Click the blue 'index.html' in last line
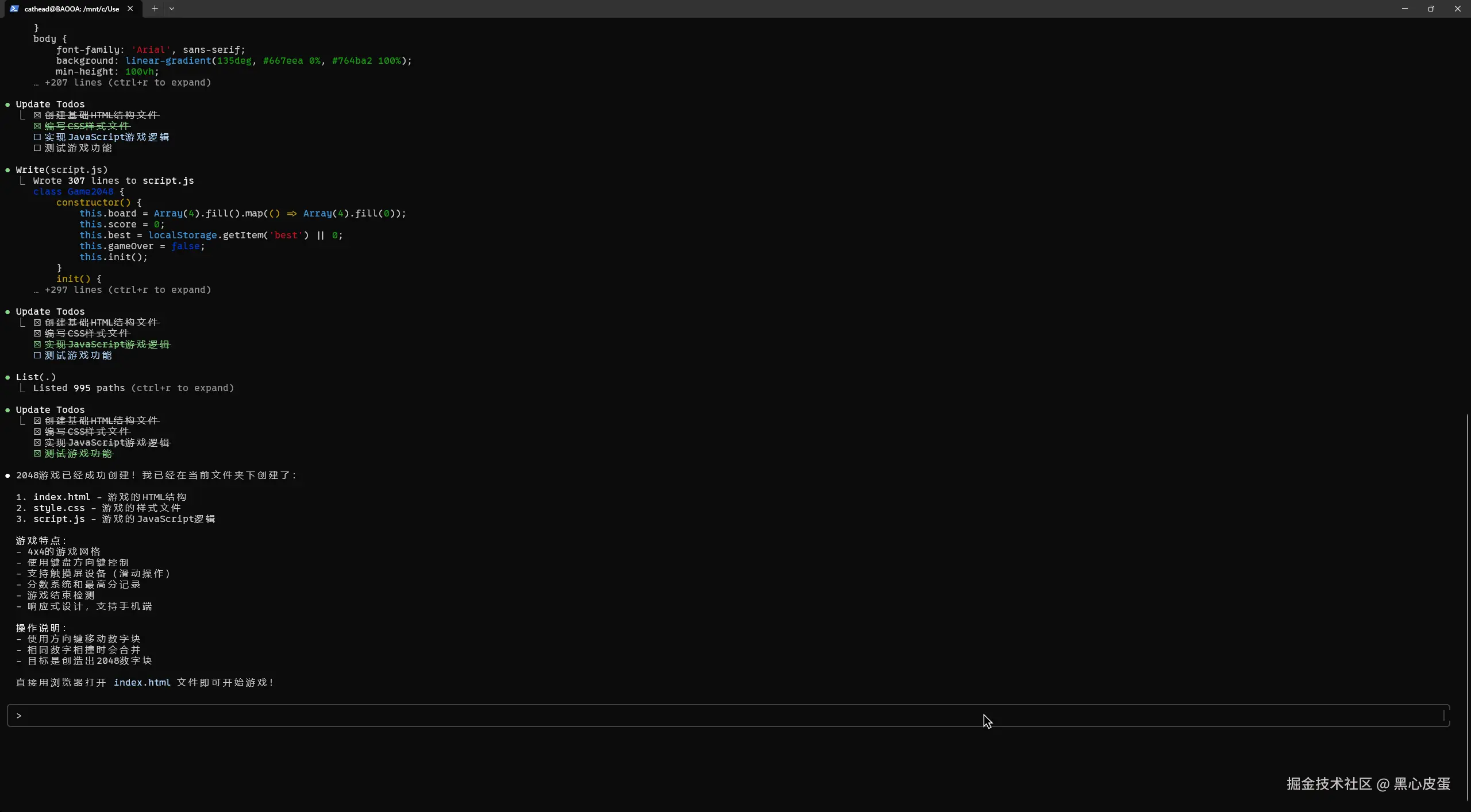The height and width of the screenshot is (812, 1471). tap(142, 683)
